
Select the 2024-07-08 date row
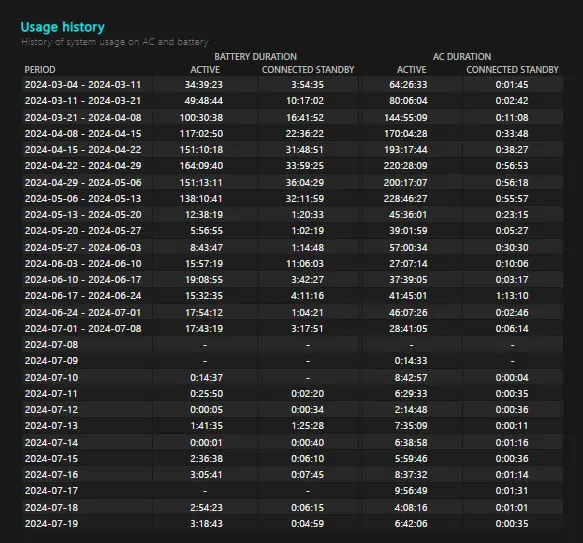51,345
